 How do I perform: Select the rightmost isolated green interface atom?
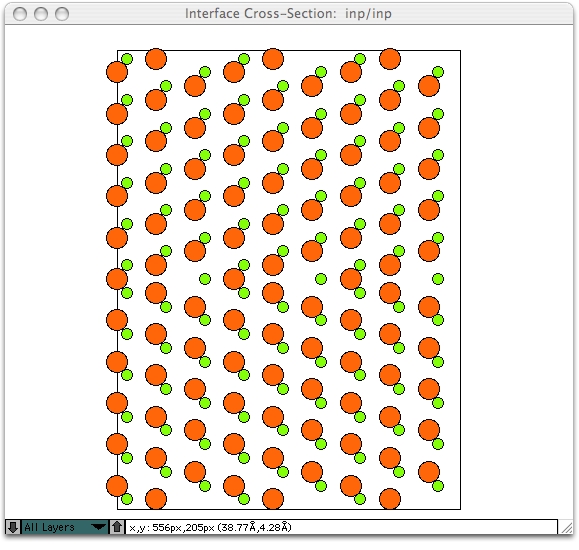(x=438, y=279)
